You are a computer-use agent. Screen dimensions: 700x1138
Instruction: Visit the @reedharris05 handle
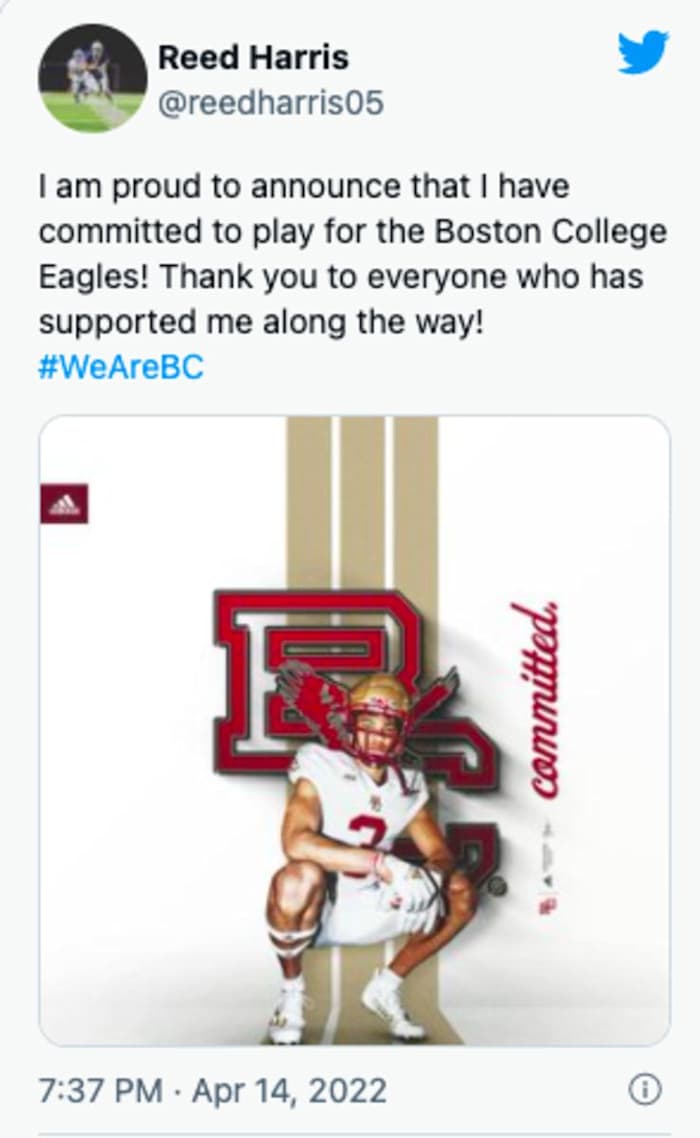pyautogui.click(x=270, y=103)
